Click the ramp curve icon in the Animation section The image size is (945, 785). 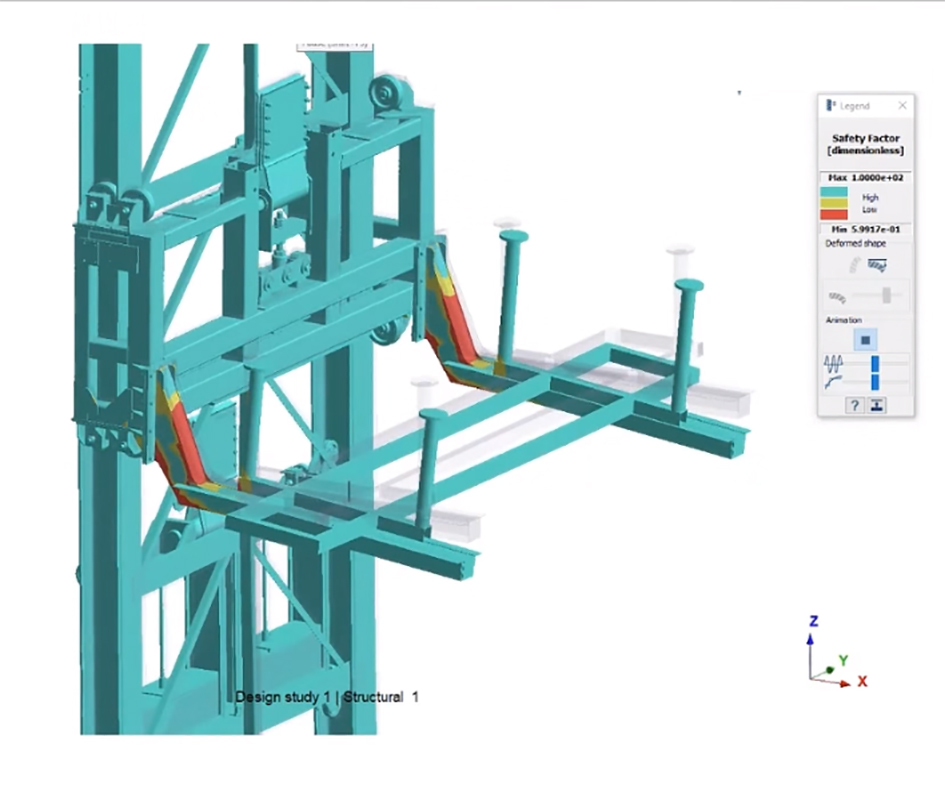point(833,379)
